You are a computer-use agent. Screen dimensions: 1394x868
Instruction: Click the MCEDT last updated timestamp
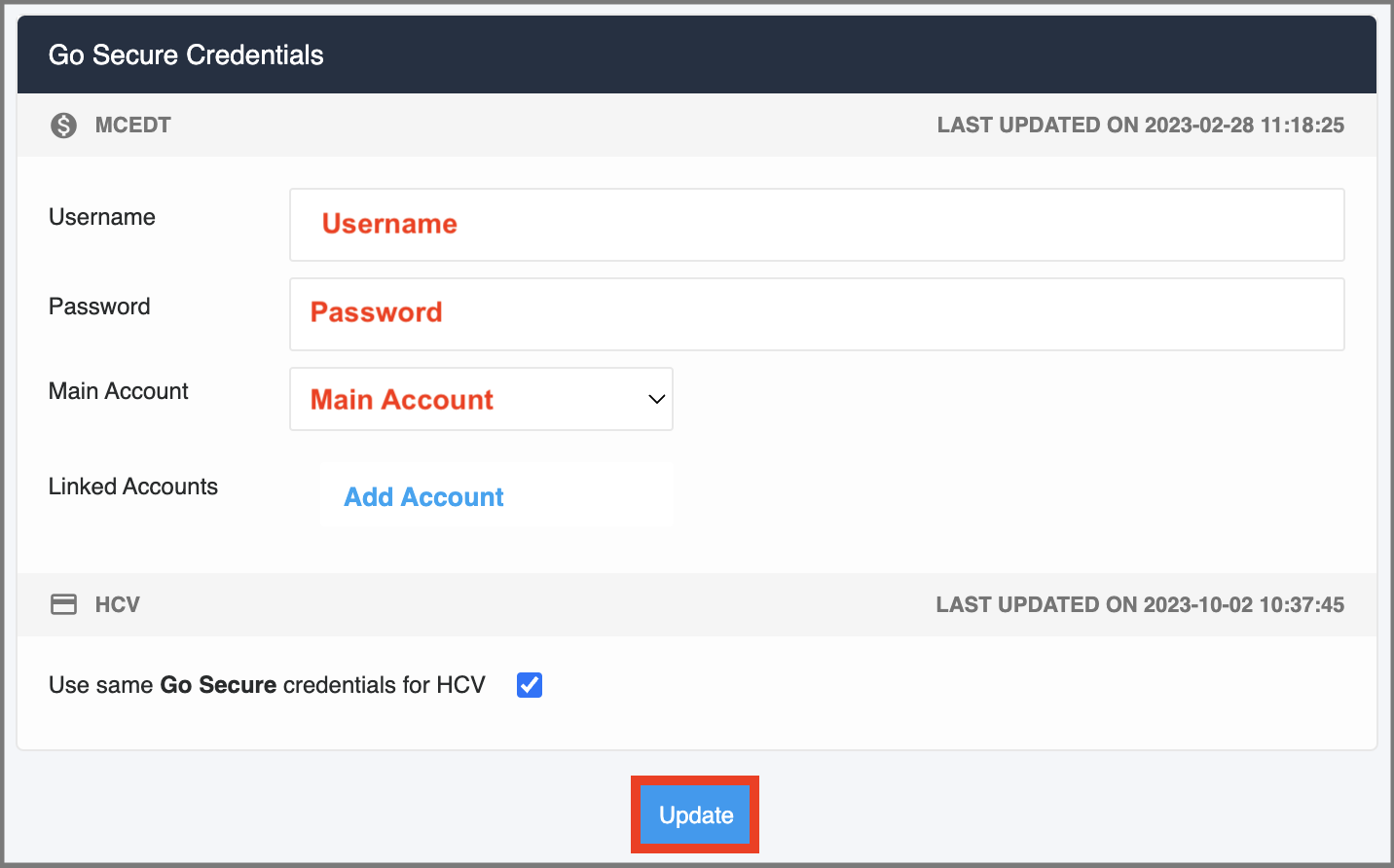click(x=1141, y=126)
